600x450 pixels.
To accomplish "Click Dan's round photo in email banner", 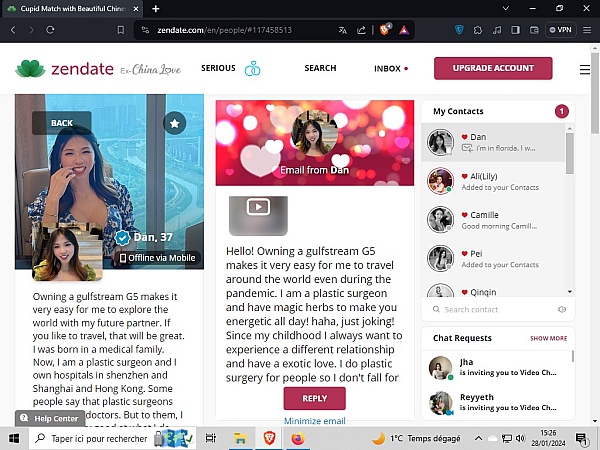I will [314, 133].
